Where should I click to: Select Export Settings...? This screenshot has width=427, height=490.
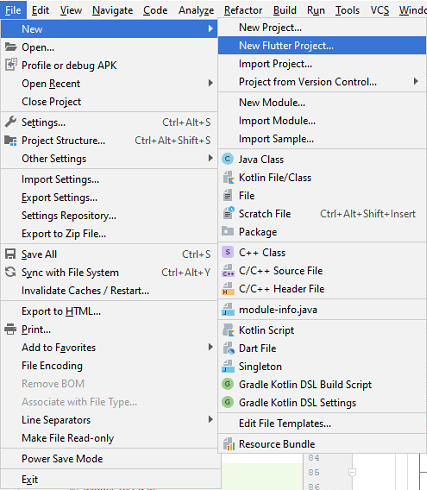point(109,197)
